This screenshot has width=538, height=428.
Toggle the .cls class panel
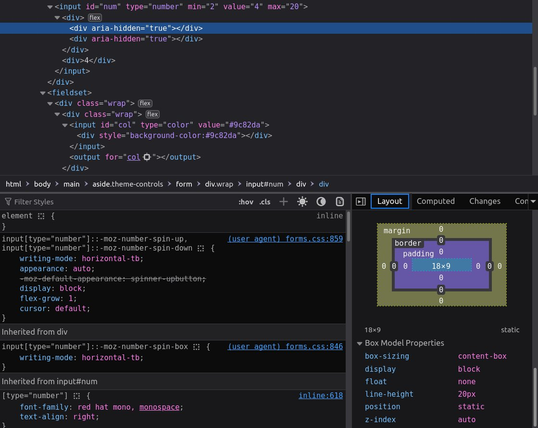point(265,202)
